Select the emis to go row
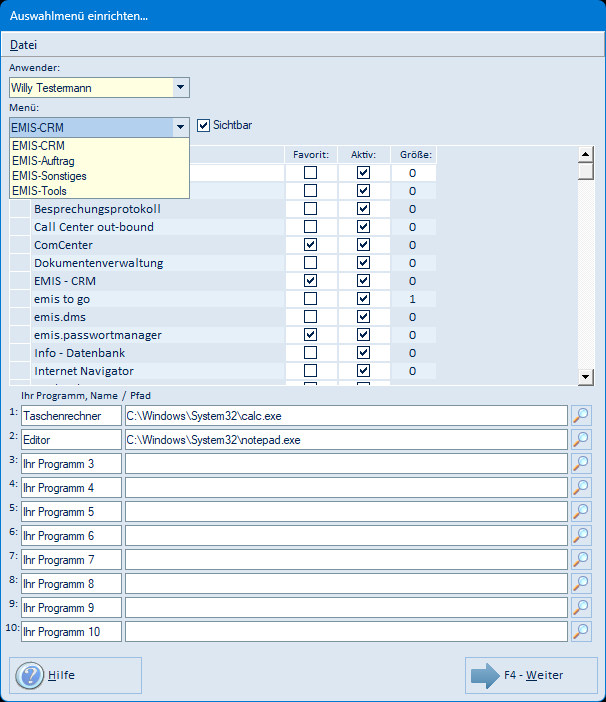 point(223,299)
